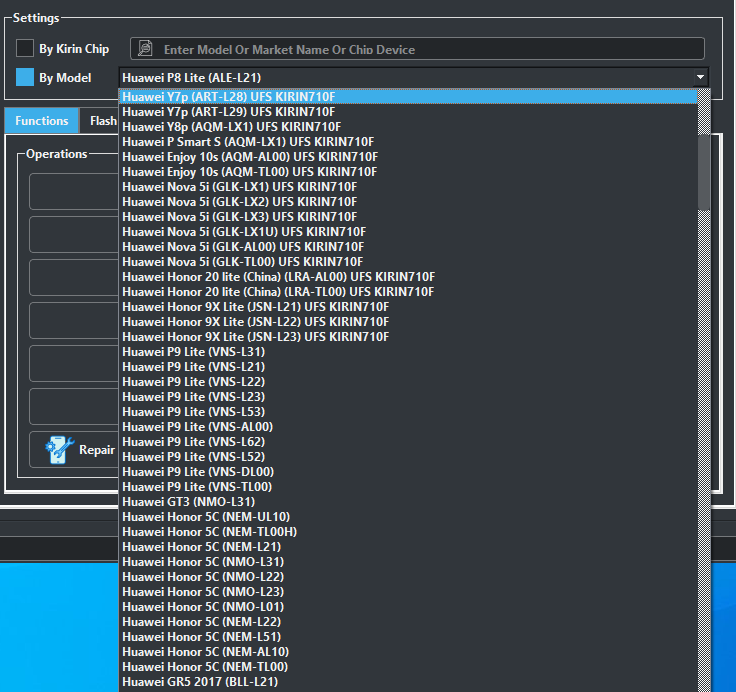Choose Huawei P9 Lite (VNS-L53)
Viewport: 736px width, 692px height.
(408, 412)
